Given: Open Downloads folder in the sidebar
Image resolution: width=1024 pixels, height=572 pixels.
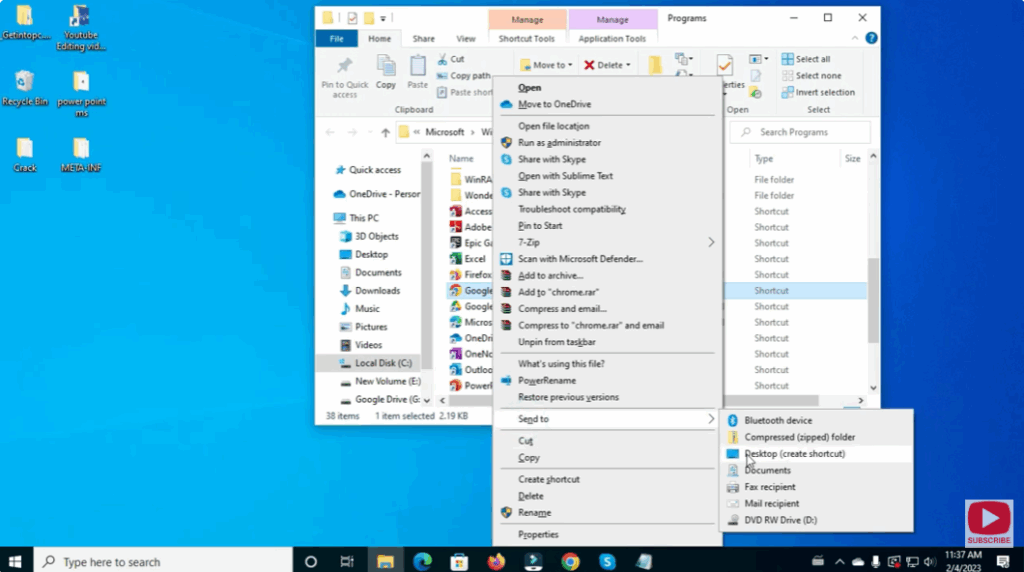Looking at the screenshot, I should tap(370, 291).
